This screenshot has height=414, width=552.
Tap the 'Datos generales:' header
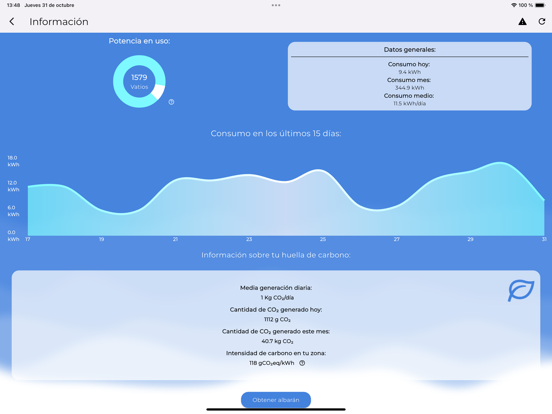click(409, 50)
